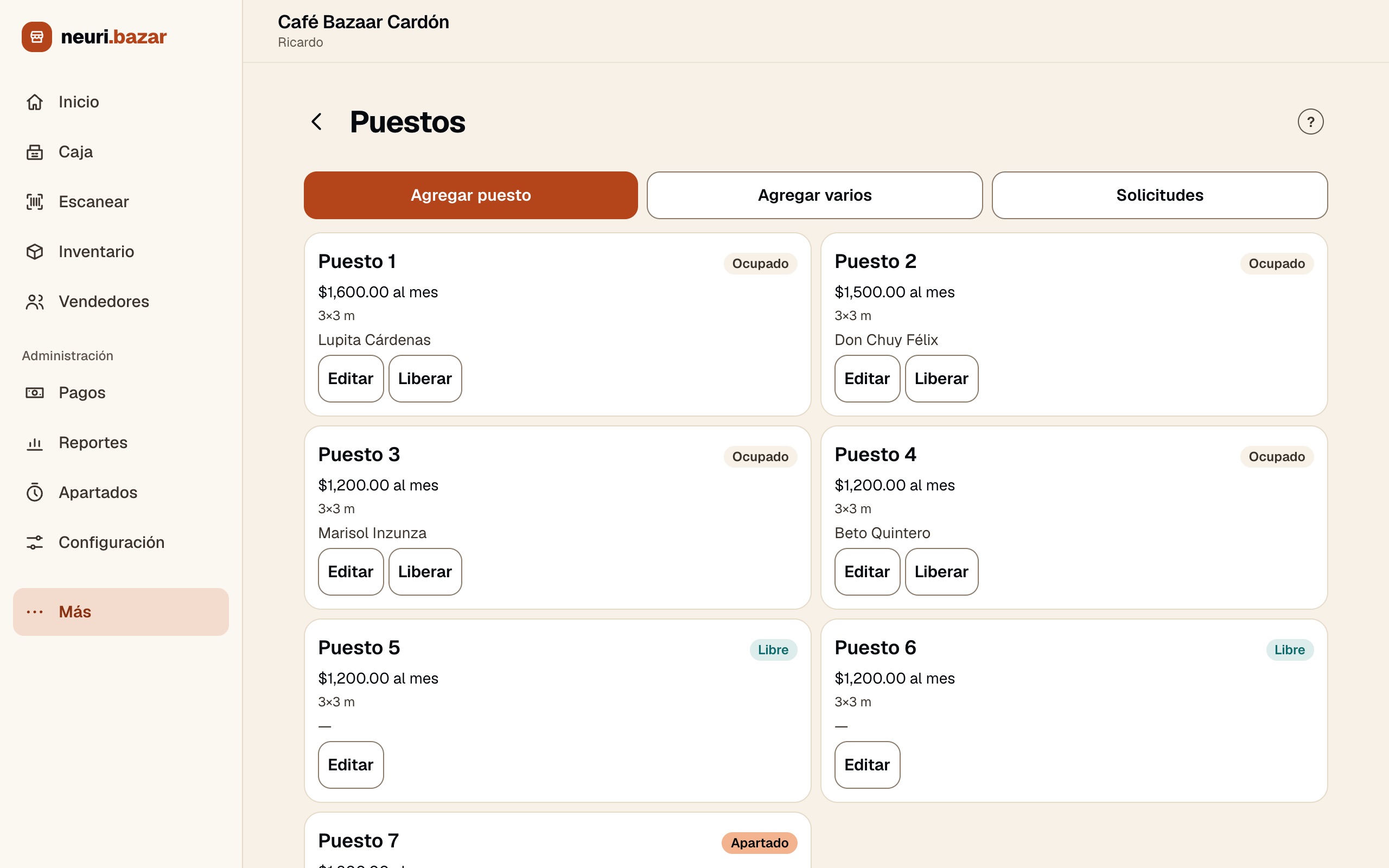The height and width of the screenshot is (868, 1389).
Task: Click the Café Bazaar Cardón title
Action: (364, 22)
